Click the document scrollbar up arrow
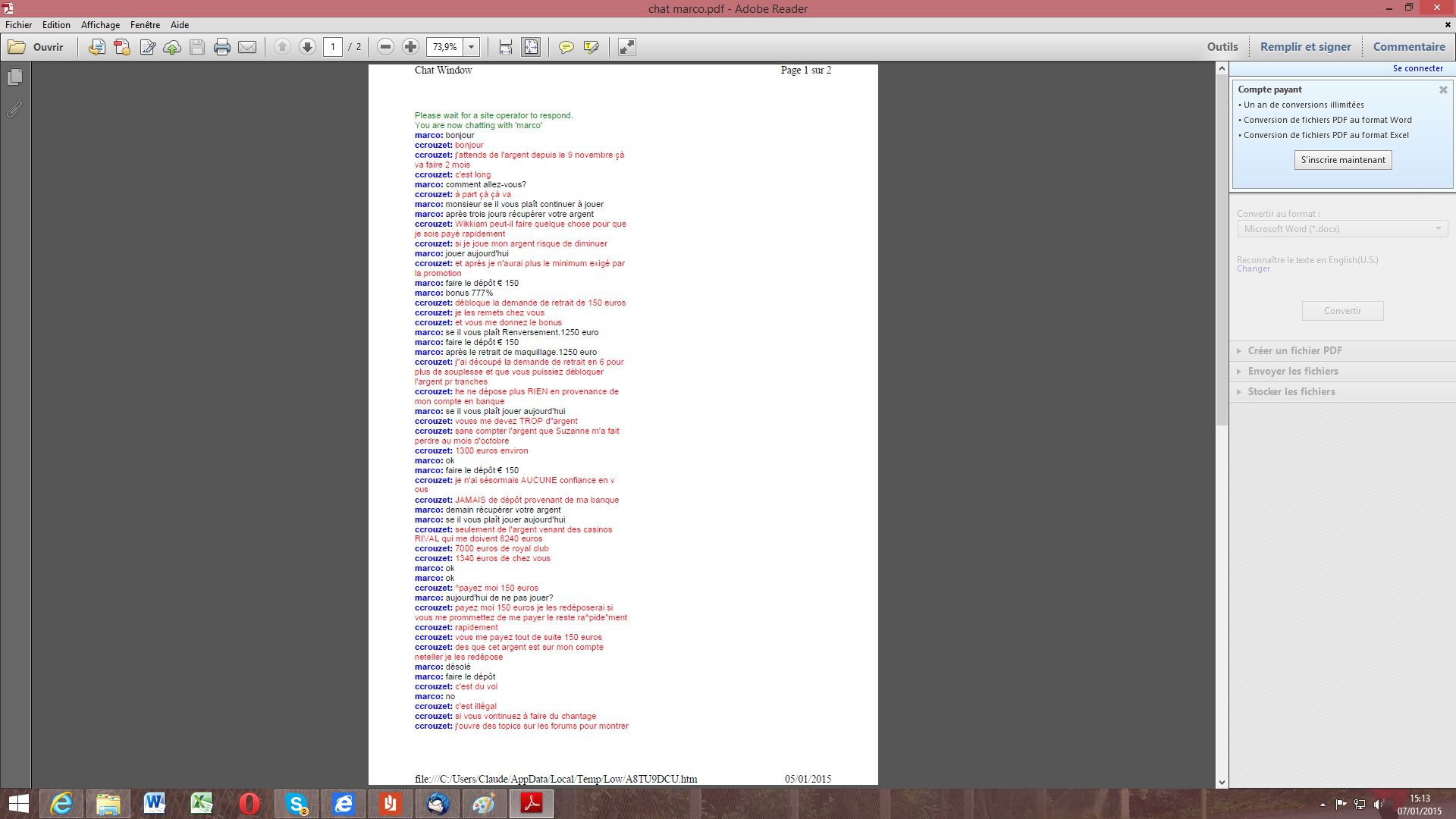This screenshot has height=819, width=1456. coord(1221,68)
